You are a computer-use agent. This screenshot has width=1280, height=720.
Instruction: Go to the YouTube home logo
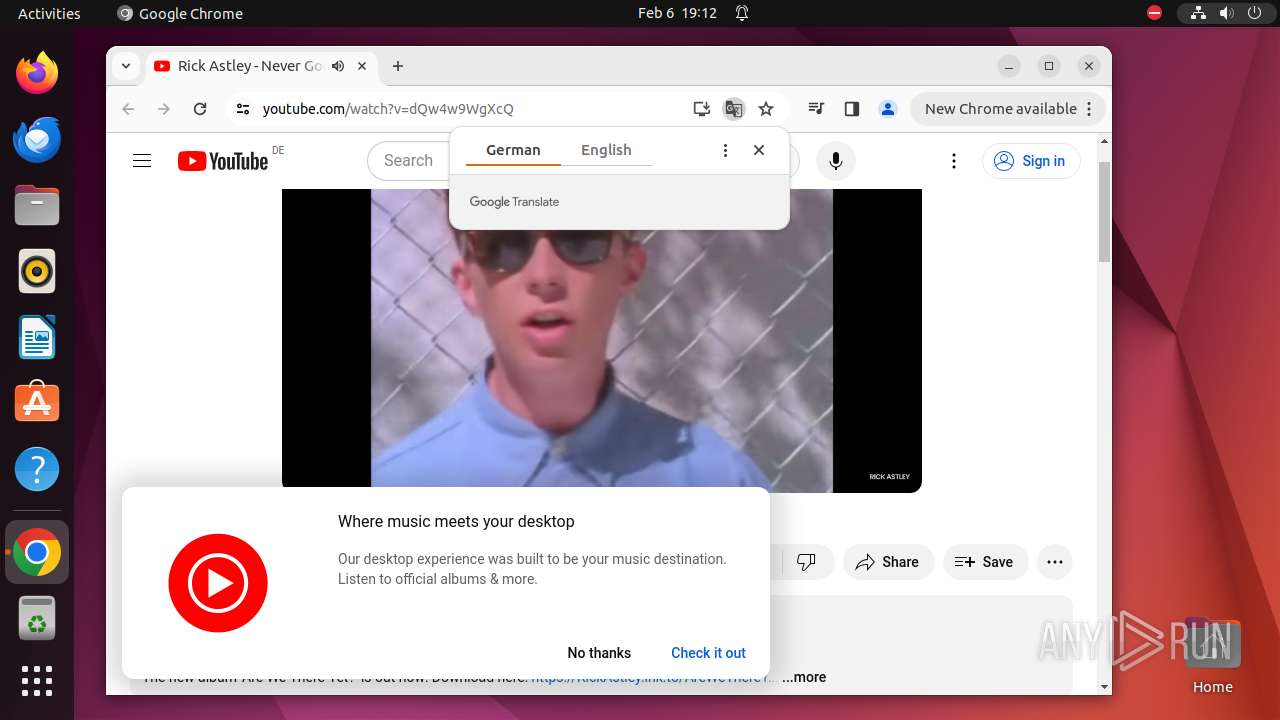223,161
